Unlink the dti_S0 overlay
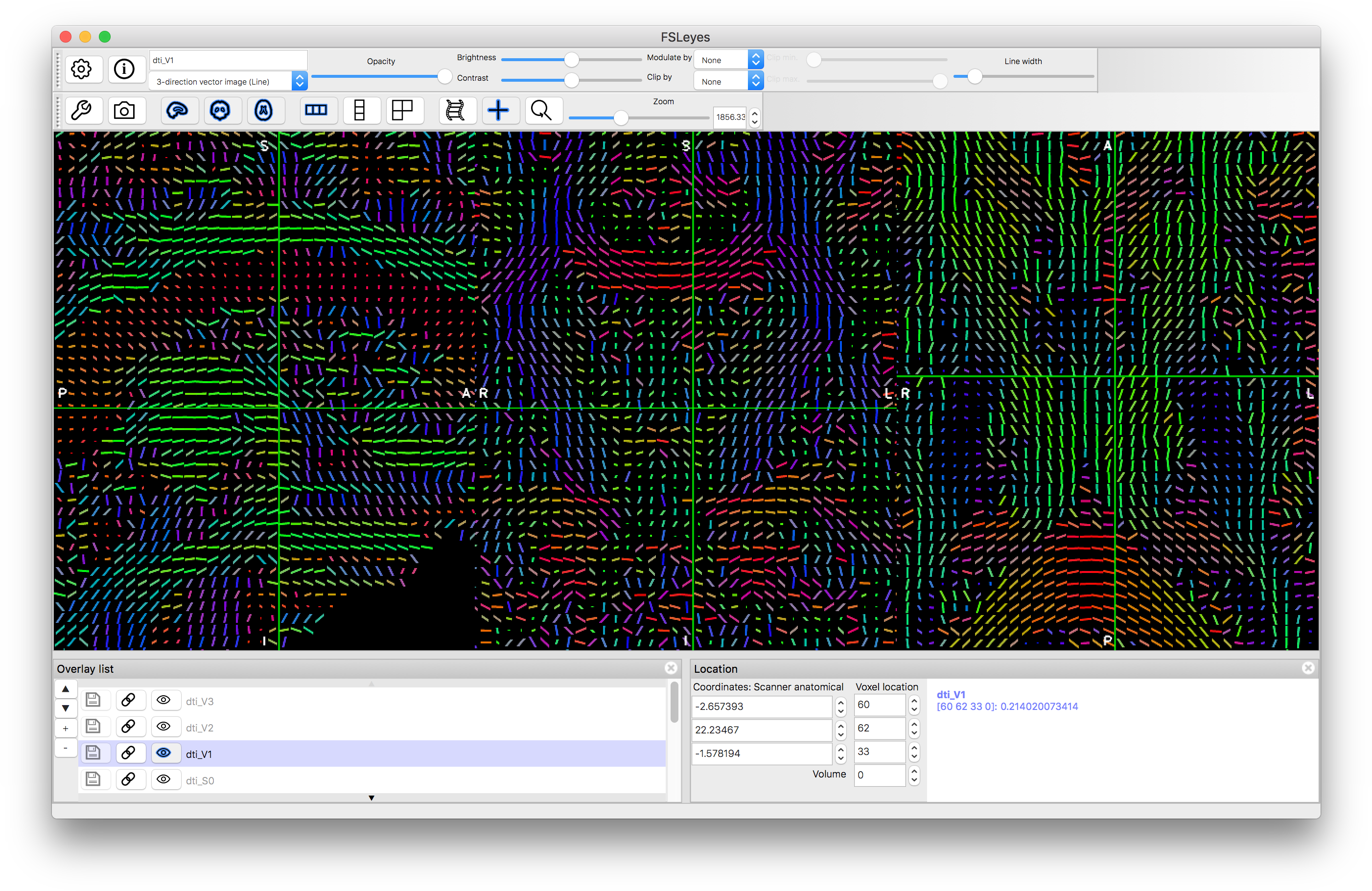Viewport: 1372px width, 891px height. click(130, 779)
